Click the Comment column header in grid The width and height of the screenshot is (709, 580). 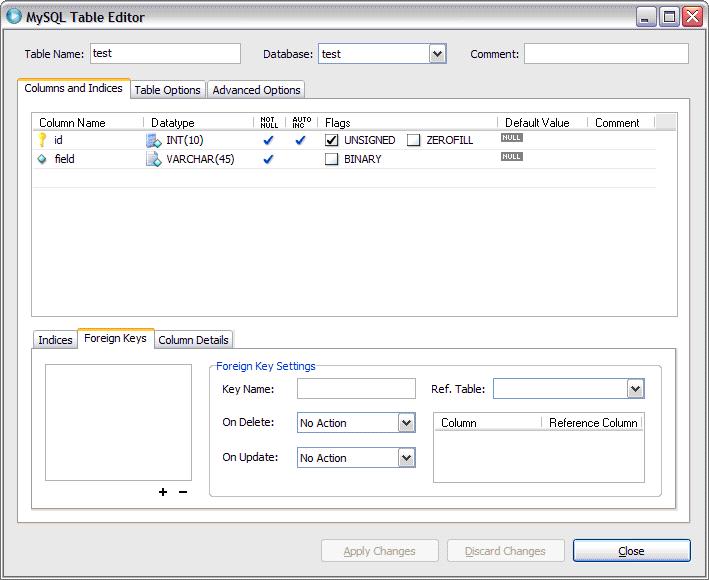click(621, 123)
